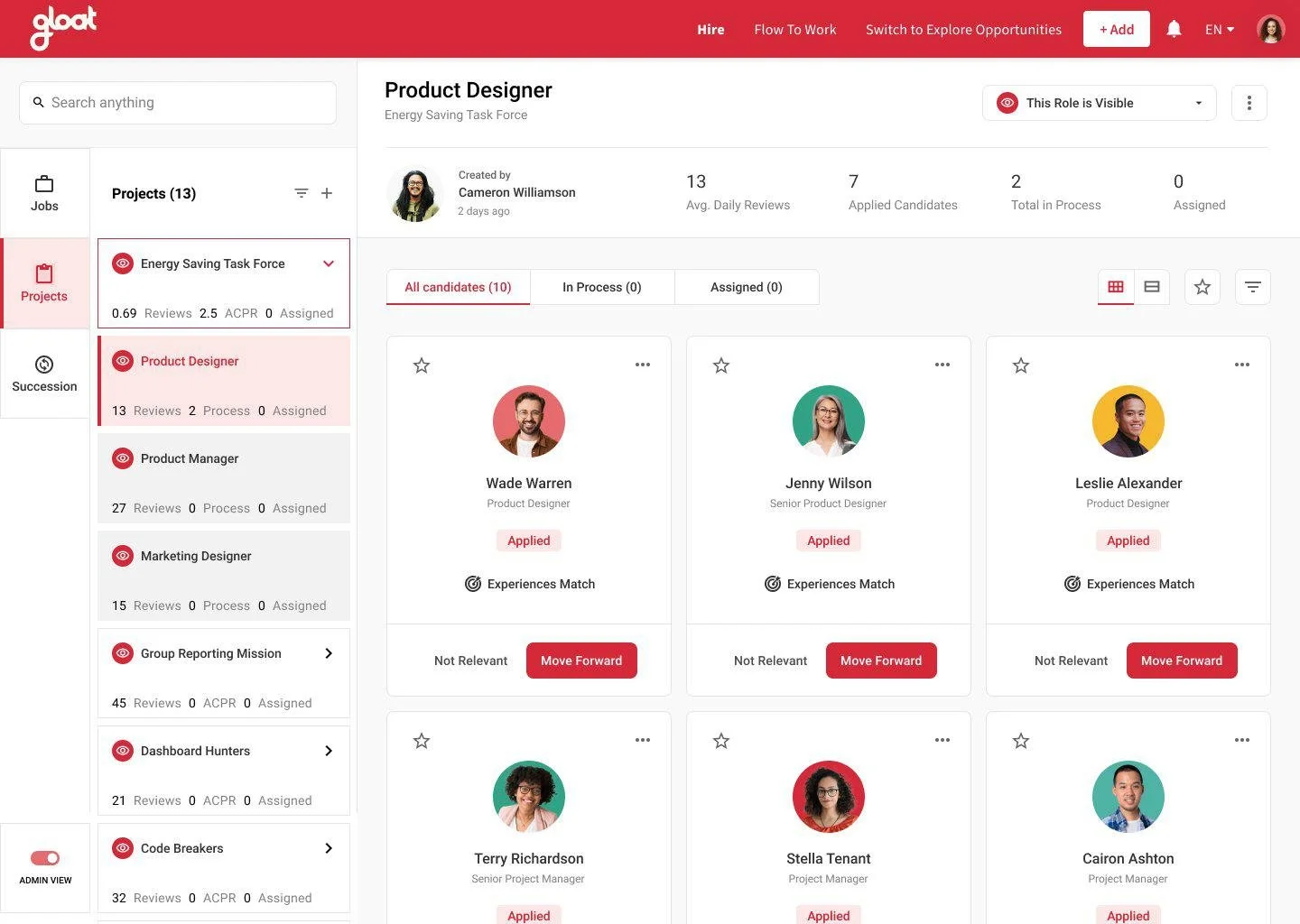Move Jenny Wilson forward
1300x924 pixels.
(881, 661)
